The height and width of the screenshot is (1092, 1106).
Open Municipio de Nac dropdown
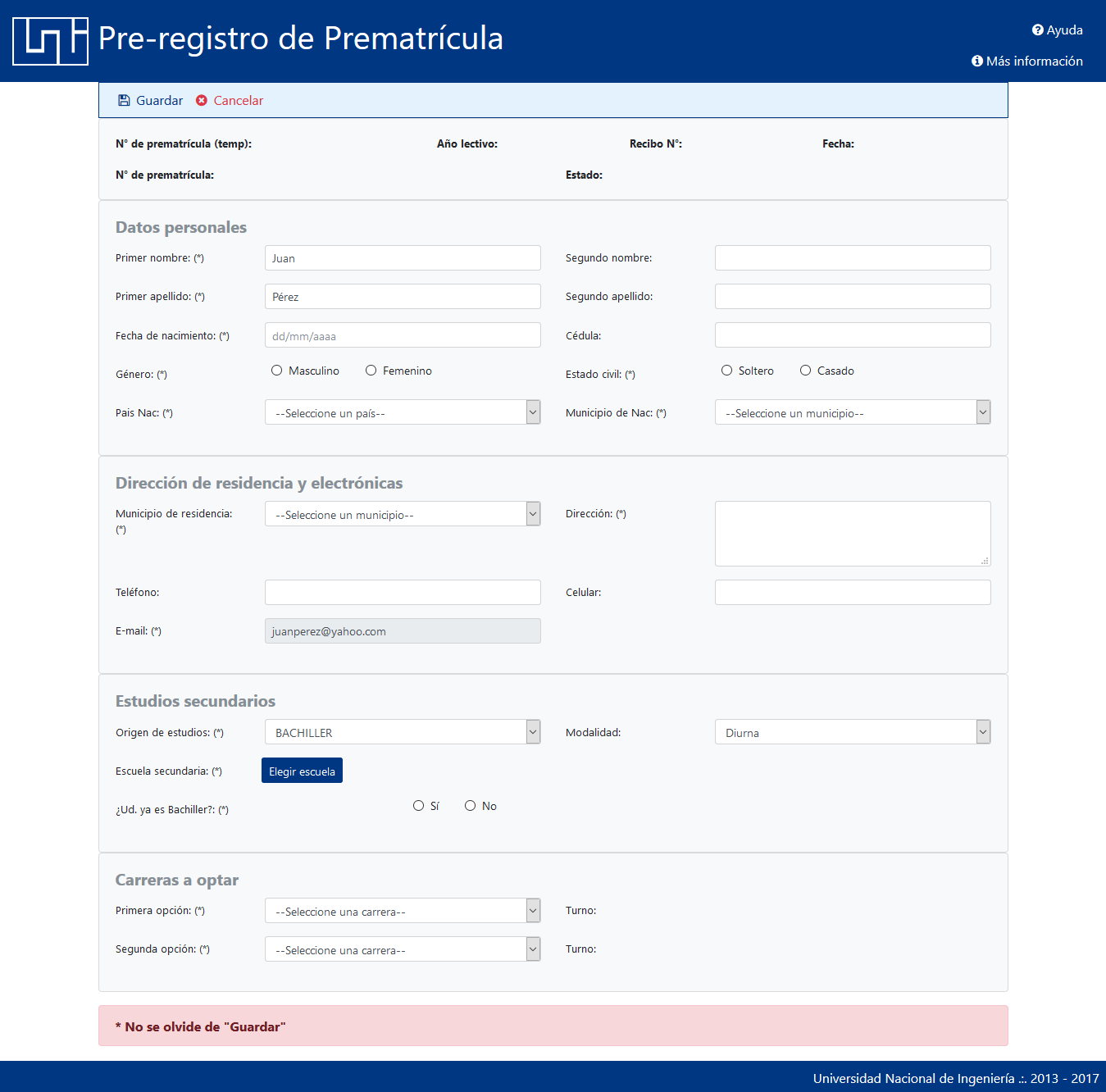pos(853,412)
